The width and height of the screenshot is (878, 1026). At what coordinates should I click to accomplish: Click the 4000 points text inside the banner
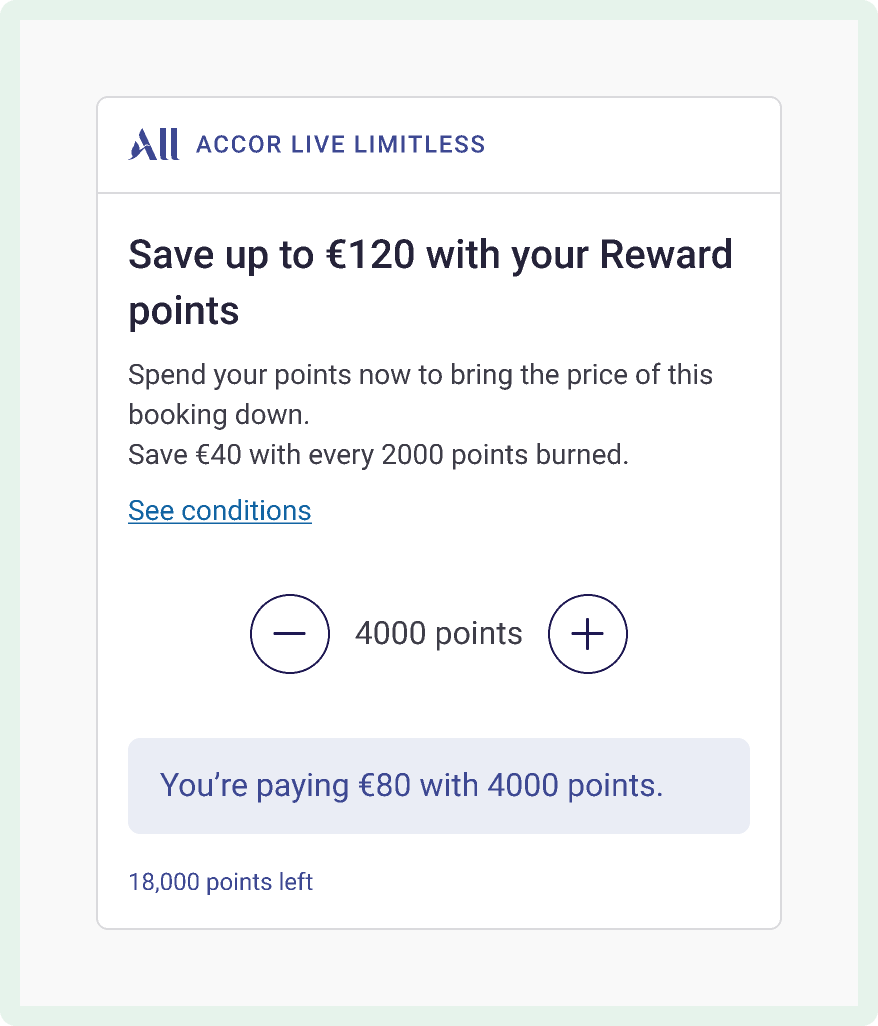[x=574, y=786]
